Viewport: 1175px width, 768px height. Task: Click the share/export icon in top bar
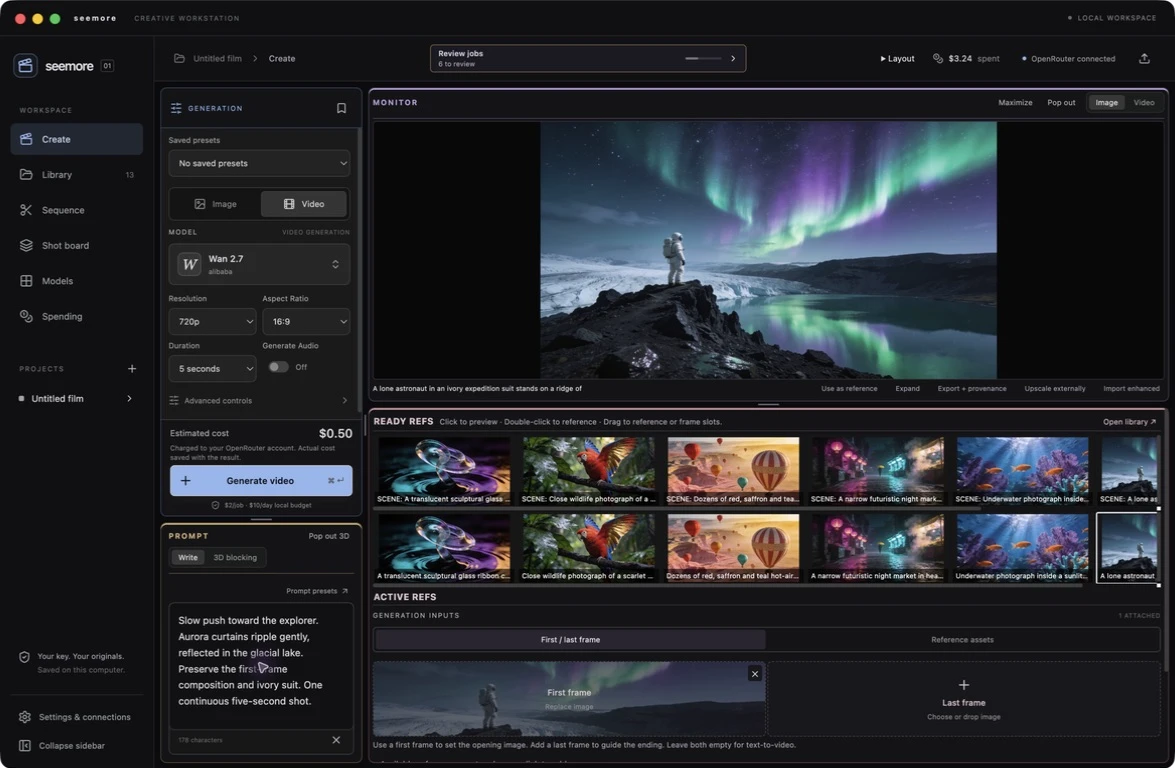tap(1144, 58)
